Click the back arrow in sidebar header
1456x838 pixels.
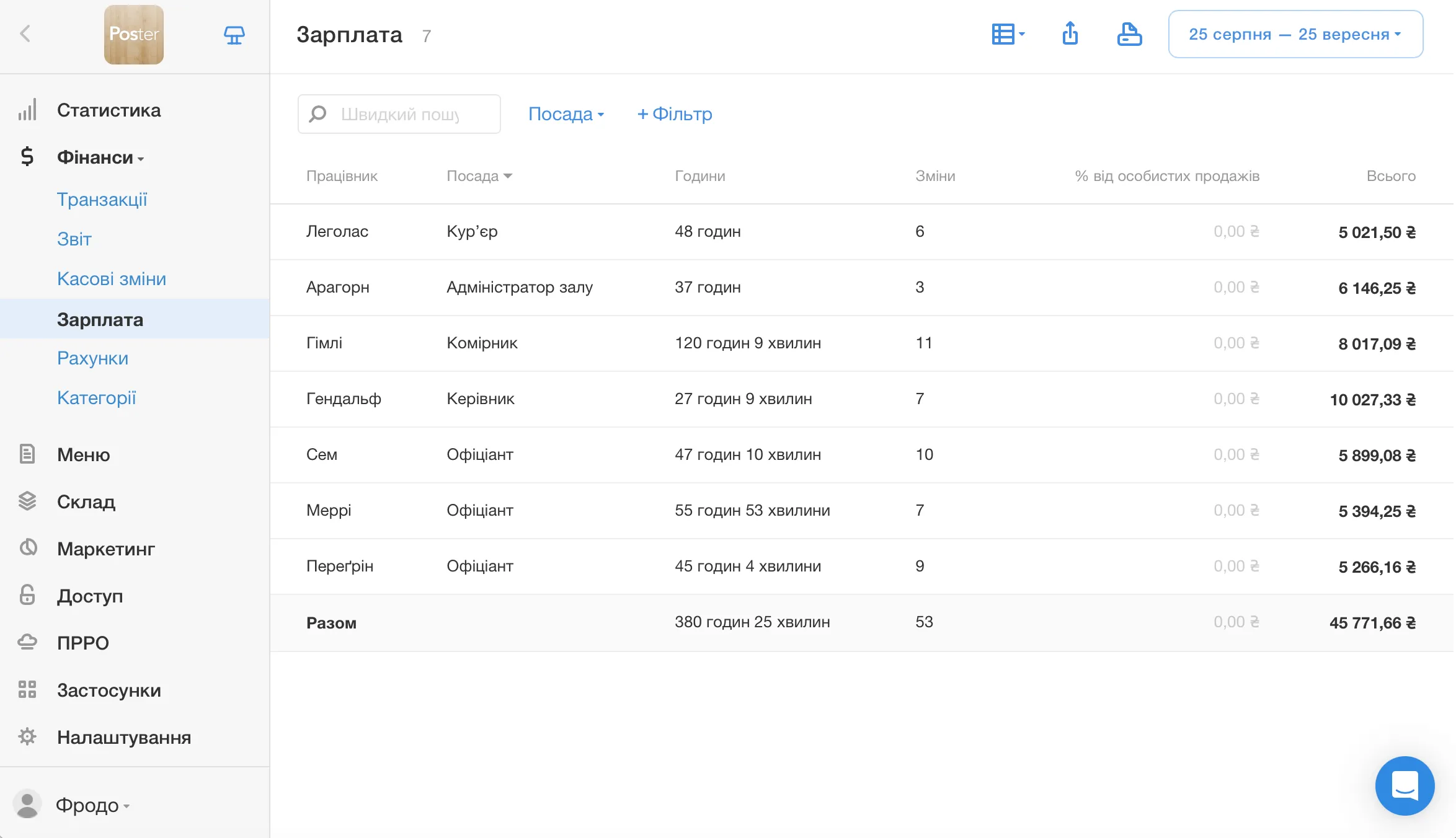25,33
